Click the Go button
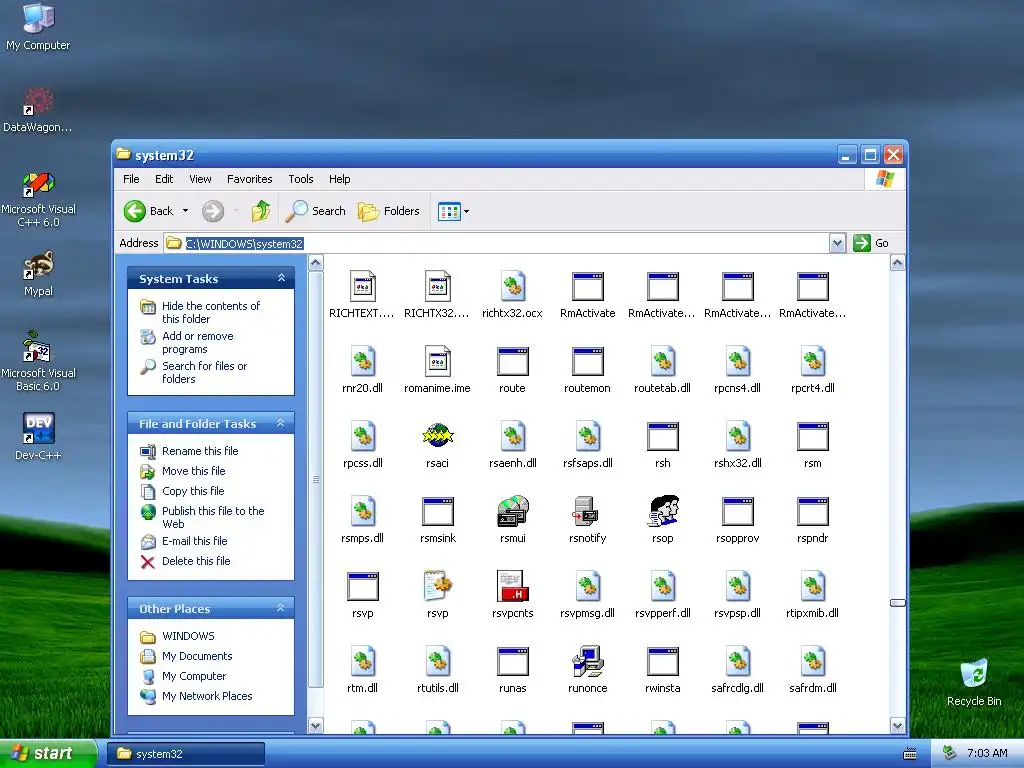1024x768 pixels. tap(871, 243)
